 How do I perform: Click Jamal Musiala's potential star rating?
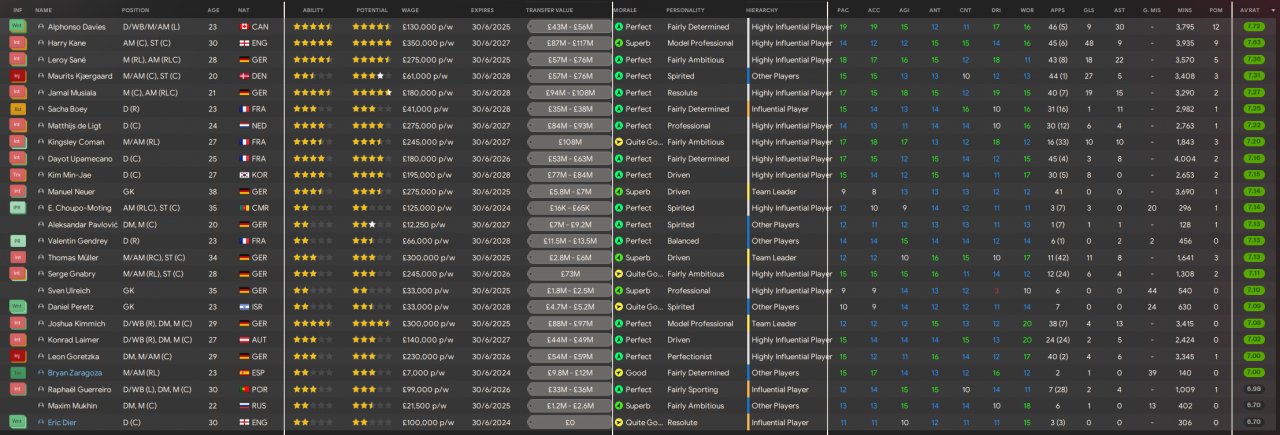pyautogui.click(x=372, y=93)
